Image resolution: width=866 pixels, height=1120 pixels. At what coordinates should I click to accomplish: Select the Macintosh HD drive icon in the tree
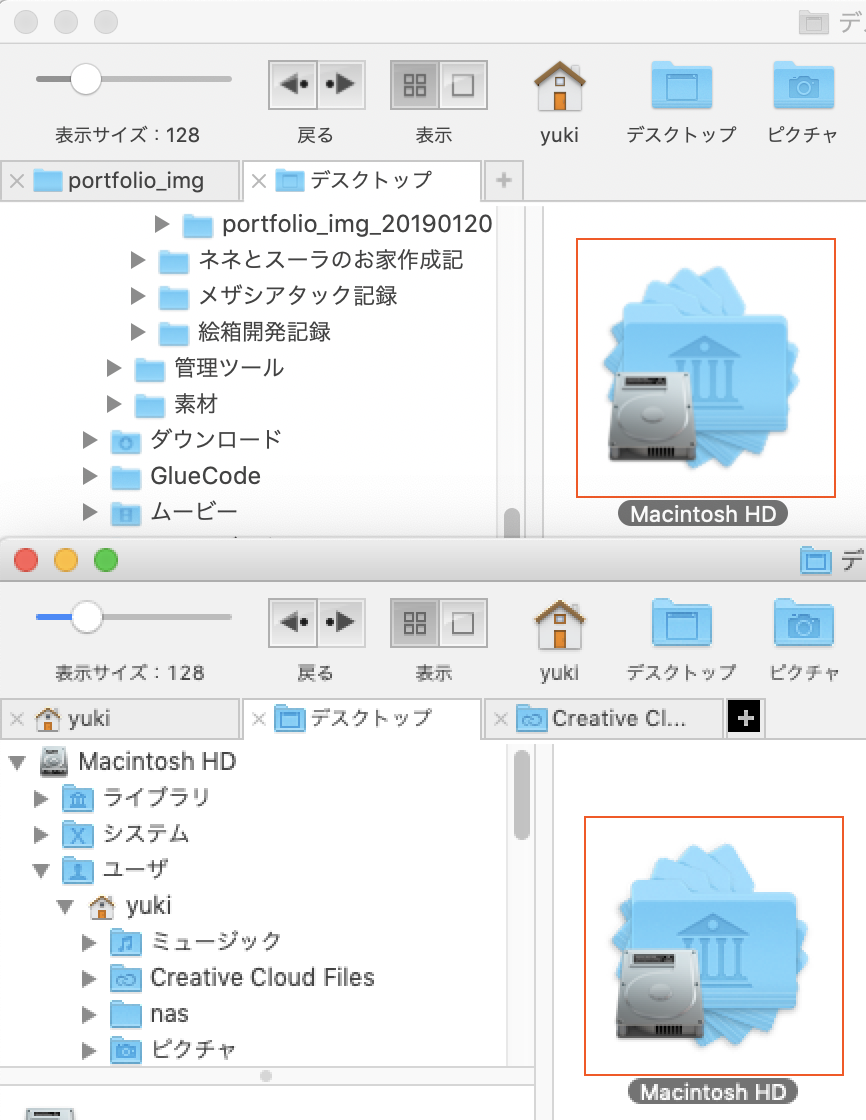(x=54, y=761)
